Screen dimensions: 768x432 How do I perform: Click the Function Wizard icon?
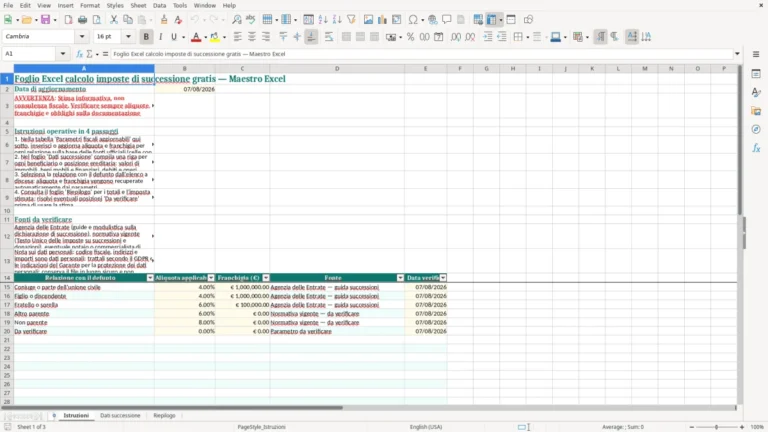pos(79,54)
